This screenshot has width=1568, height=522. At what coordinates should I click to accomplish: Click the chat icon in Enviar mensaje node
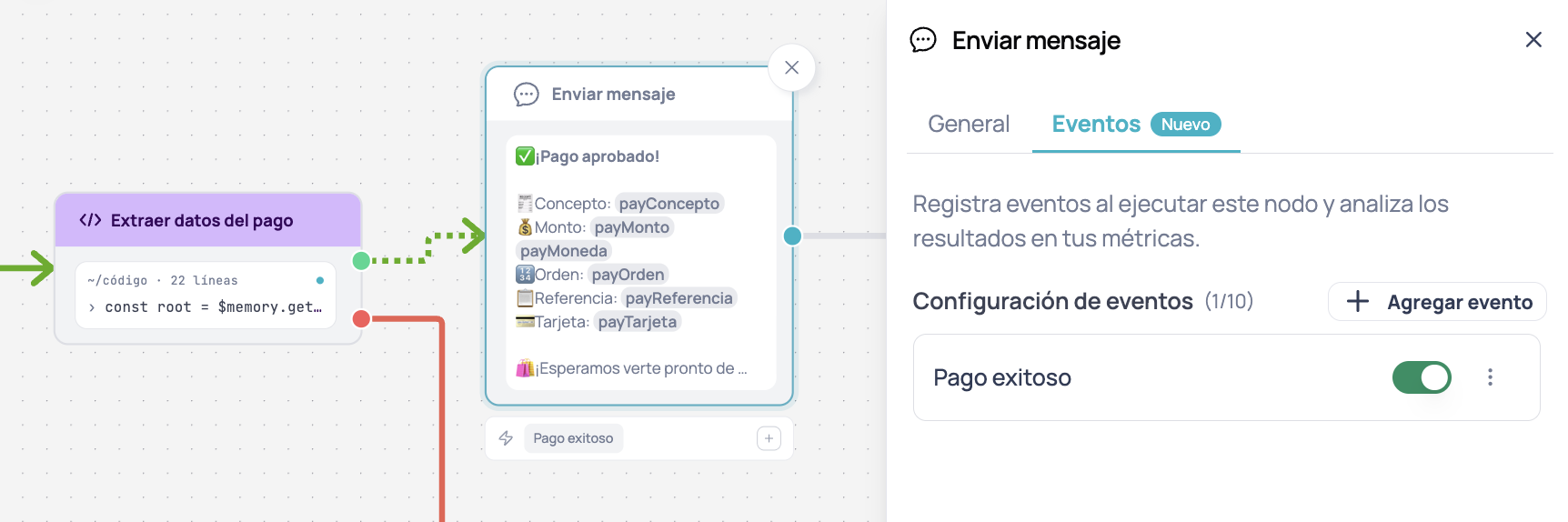(527, 95)
